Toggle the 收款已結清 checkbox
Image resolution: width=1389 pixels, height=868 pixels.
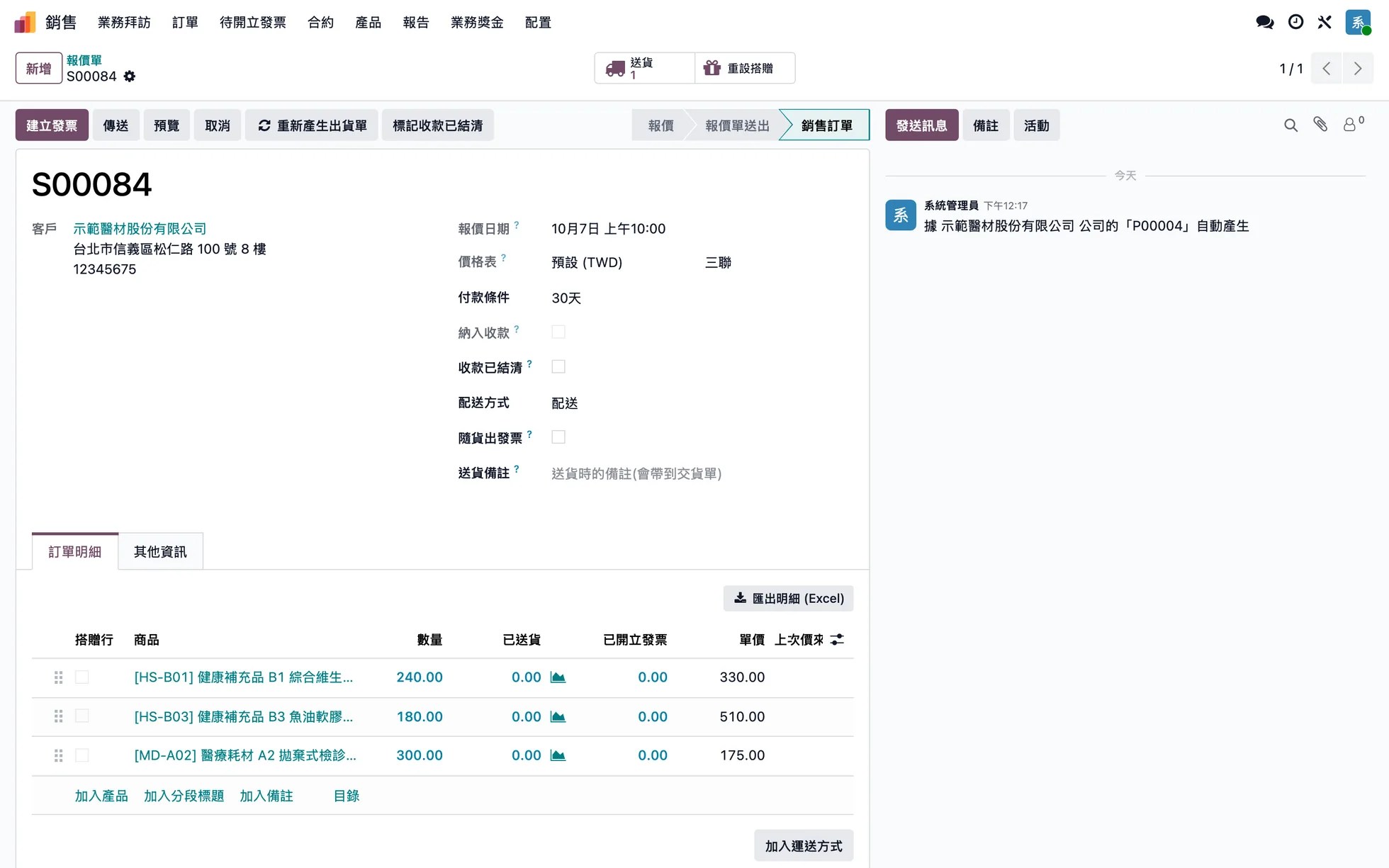[558, 366]
